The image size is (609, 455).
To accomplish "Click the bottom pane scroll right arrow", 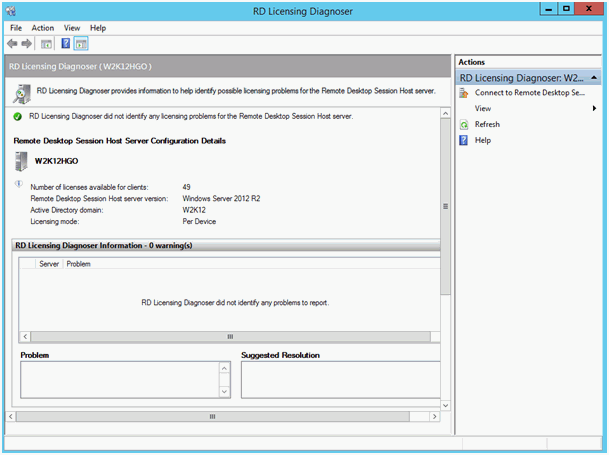I will tap(435, 417).
